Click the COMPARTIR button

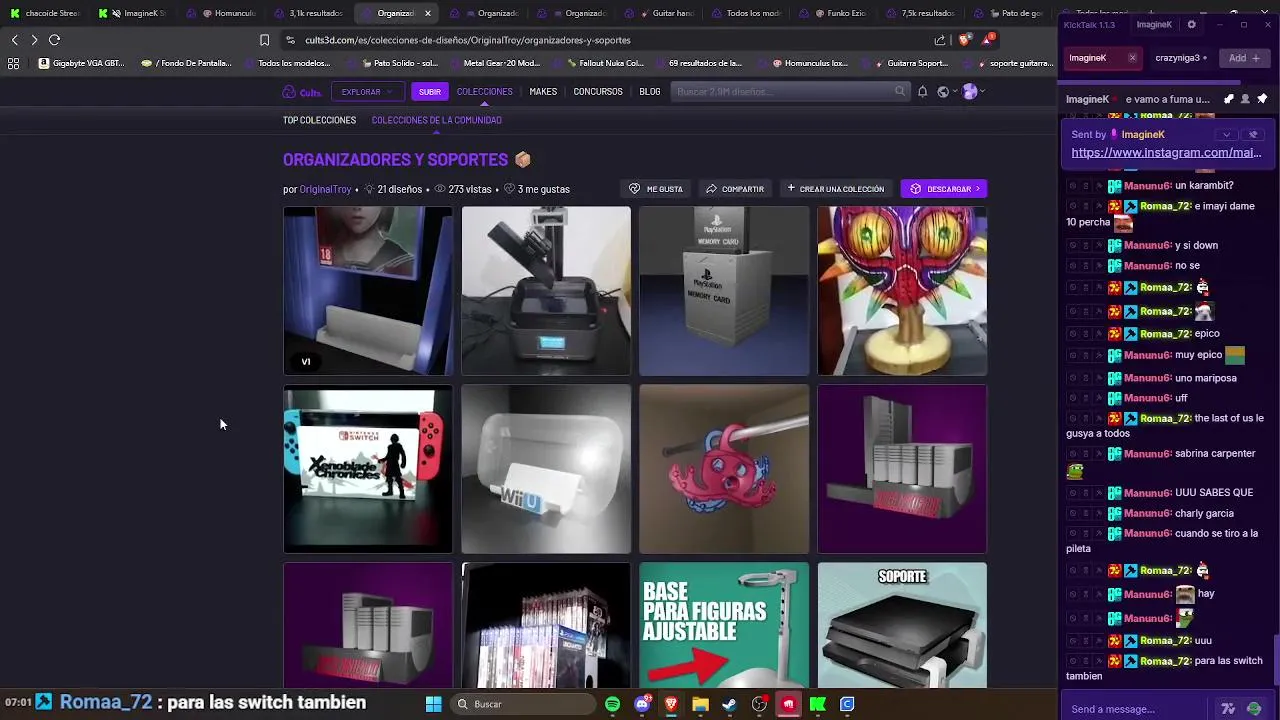pos(734,189)
